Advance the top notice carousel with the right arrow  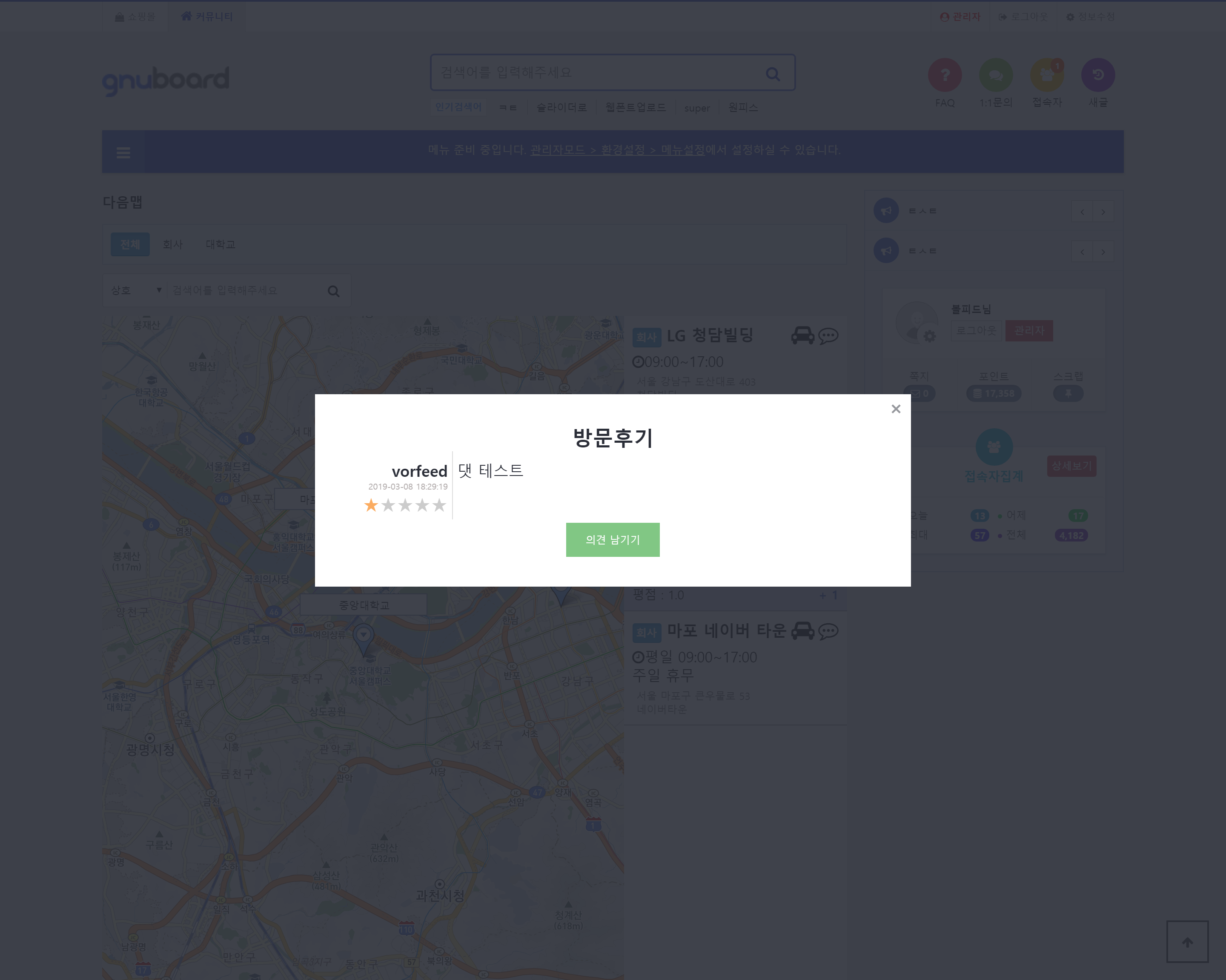click(x=1104, y=211)
